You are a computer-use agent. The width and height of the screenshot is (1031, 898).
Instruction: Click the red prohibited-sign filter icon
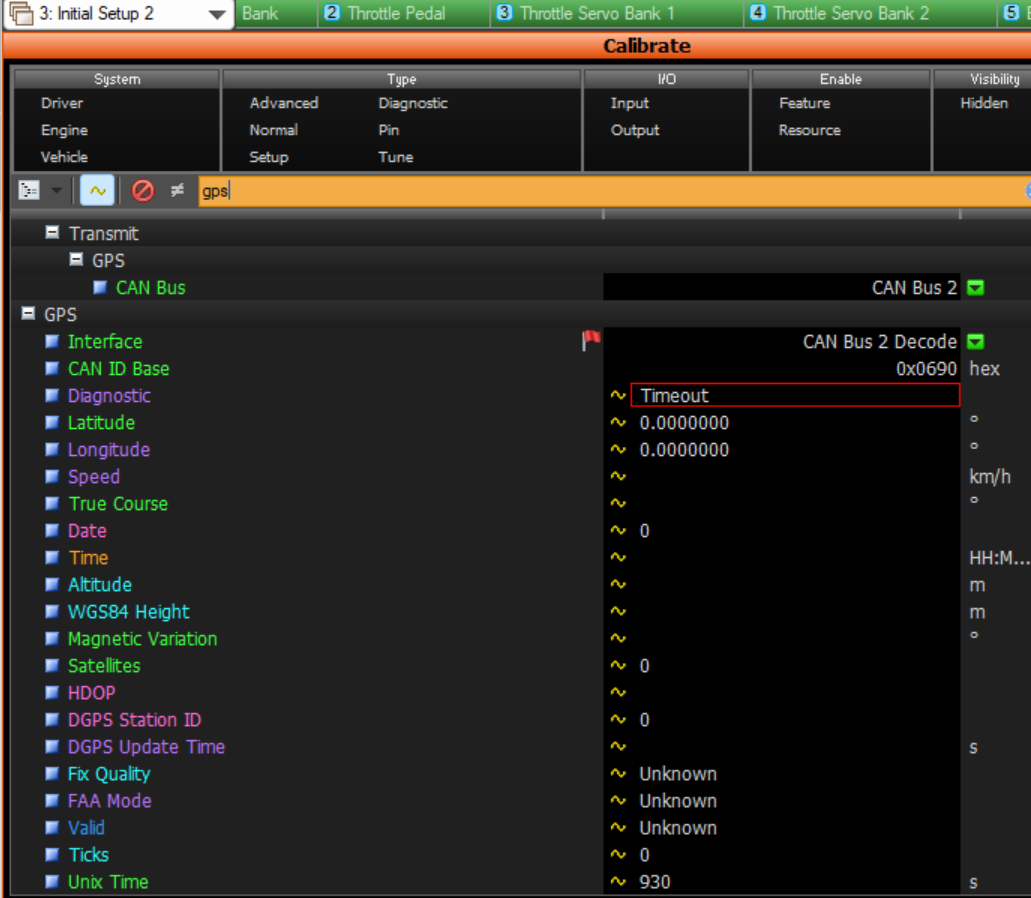coord(143,189)
